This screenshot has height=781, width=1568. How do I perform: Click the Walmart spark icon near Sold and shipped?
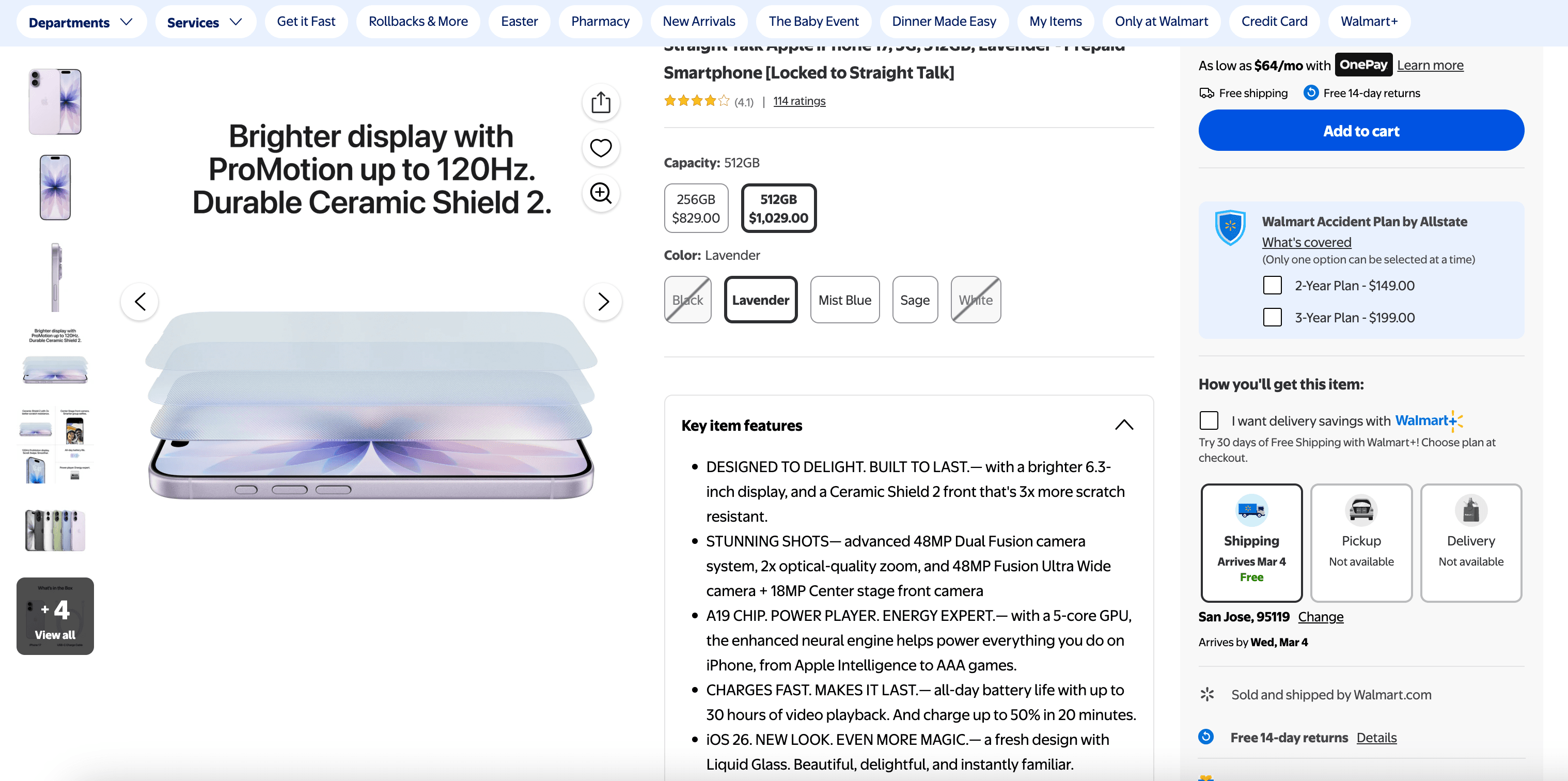tap(1207, 694)
